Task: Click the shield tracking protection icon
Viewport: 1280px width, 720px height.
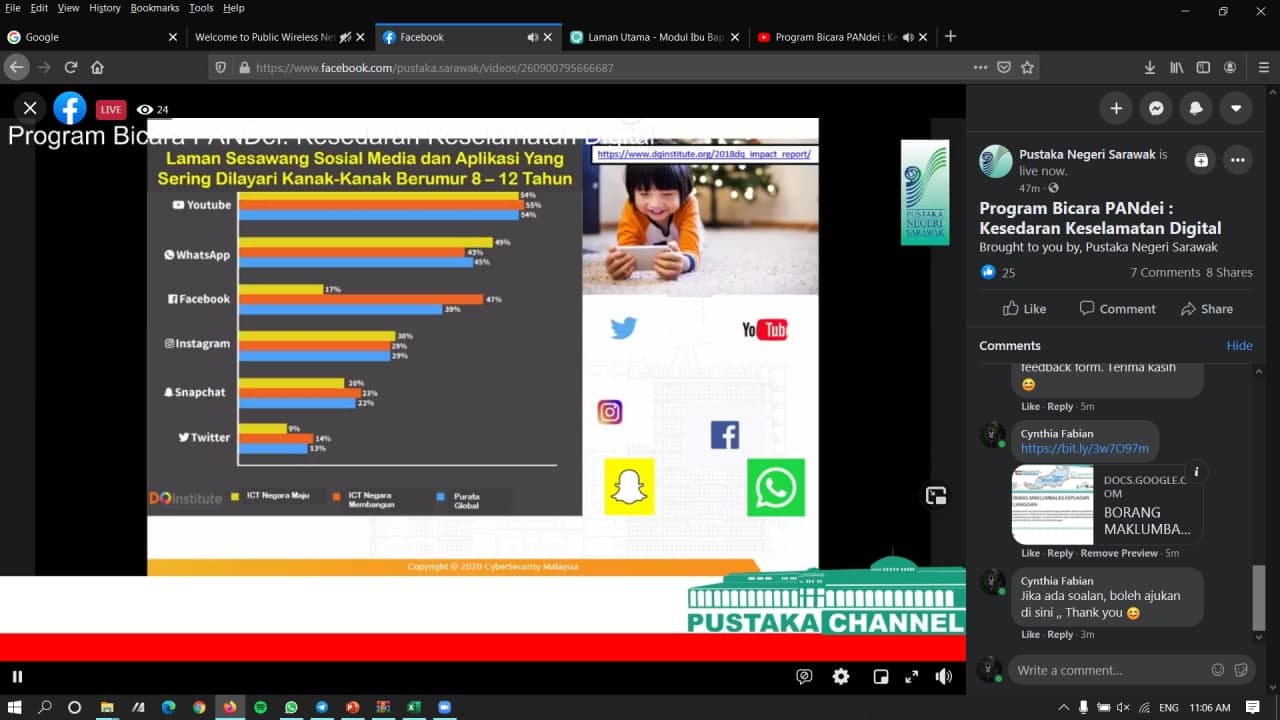Action: click(222, 68)
